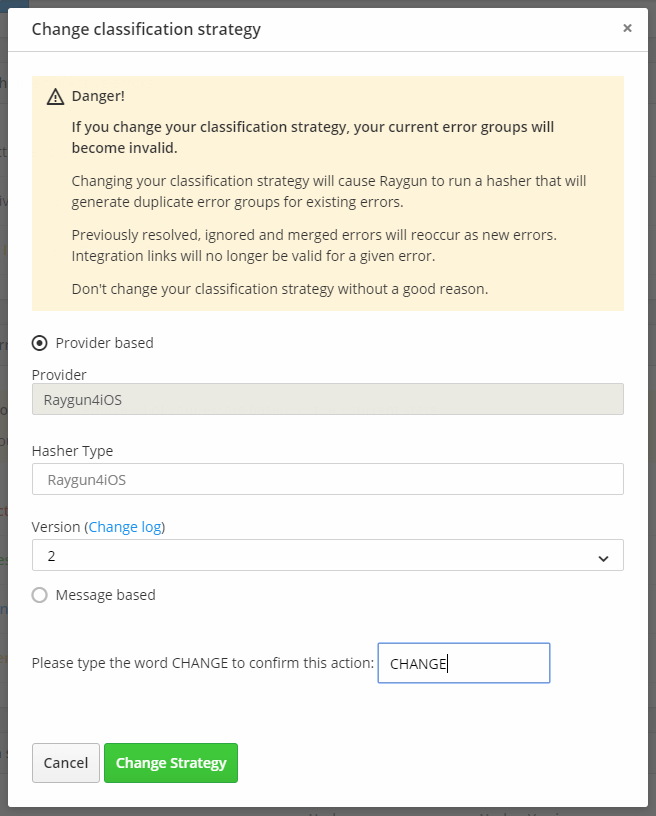Image resolution: width=656 pixels, height=816 pixels.
Task: Click the danger warning triangle icon
Action: tap(56, 96)
